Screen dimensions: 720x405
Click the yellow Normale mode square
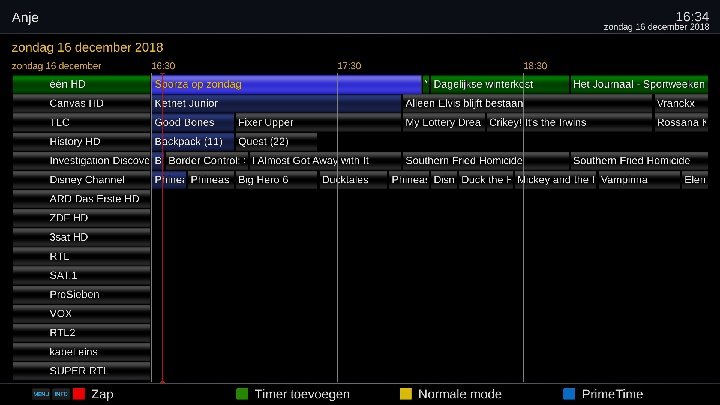click(x=405, y=394)
